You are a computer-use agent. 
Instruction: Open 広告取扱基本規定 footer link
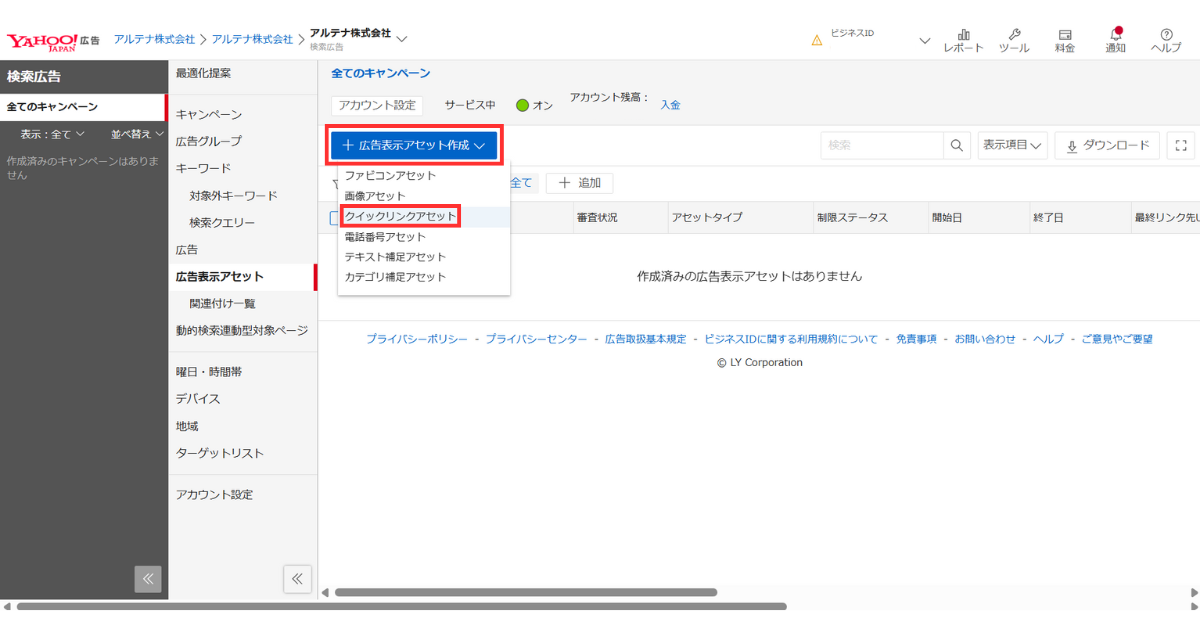[x=646, y=339]
